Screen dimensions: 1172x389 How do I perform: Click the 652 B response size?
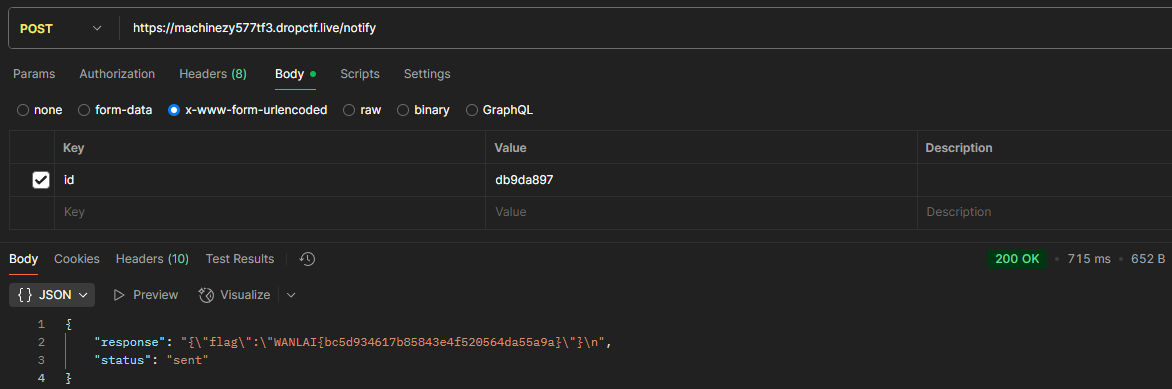coord(1148,259)
